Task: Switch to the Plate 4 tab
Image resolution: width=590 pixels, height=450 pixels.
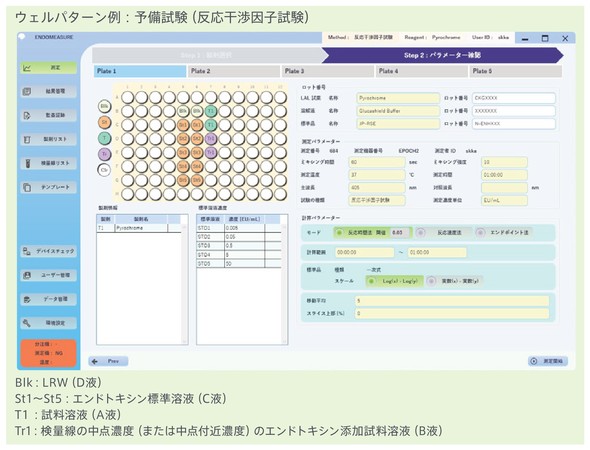Action: point(422,71)
